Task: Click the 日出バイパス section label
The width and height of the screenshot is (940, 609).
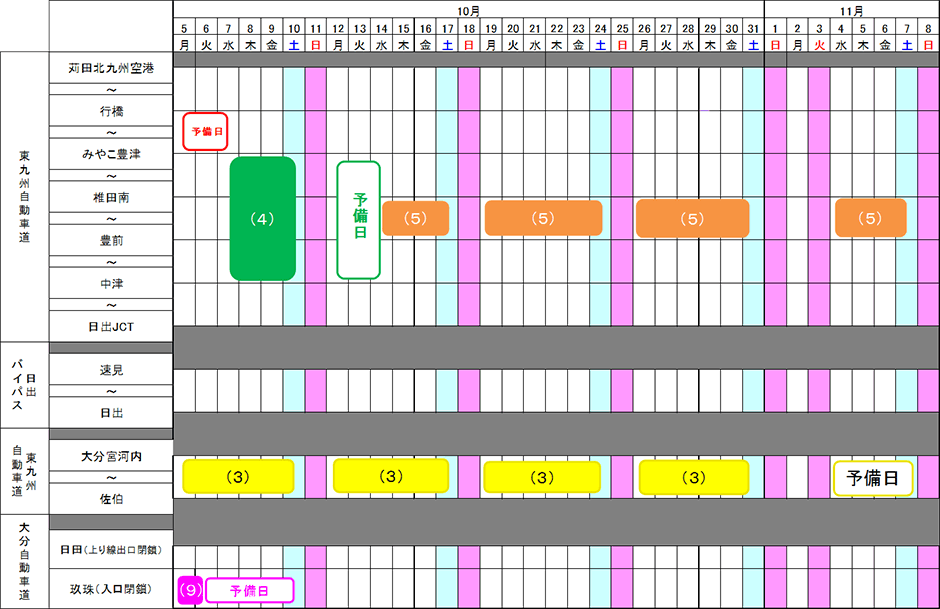Action: [24, 385]
